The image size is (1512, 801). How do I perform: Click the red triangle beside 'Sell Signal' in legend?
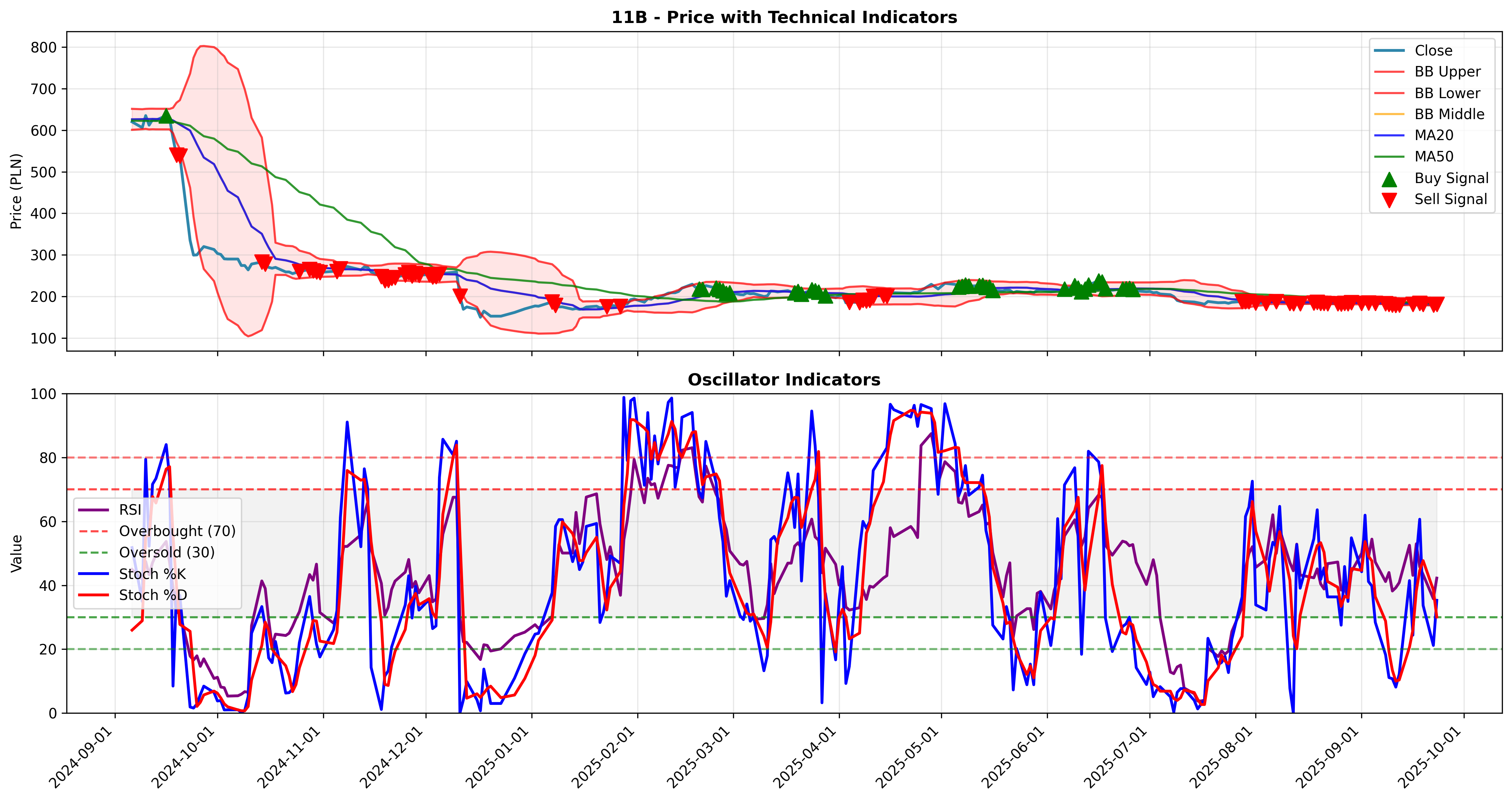click(1389, 200)
